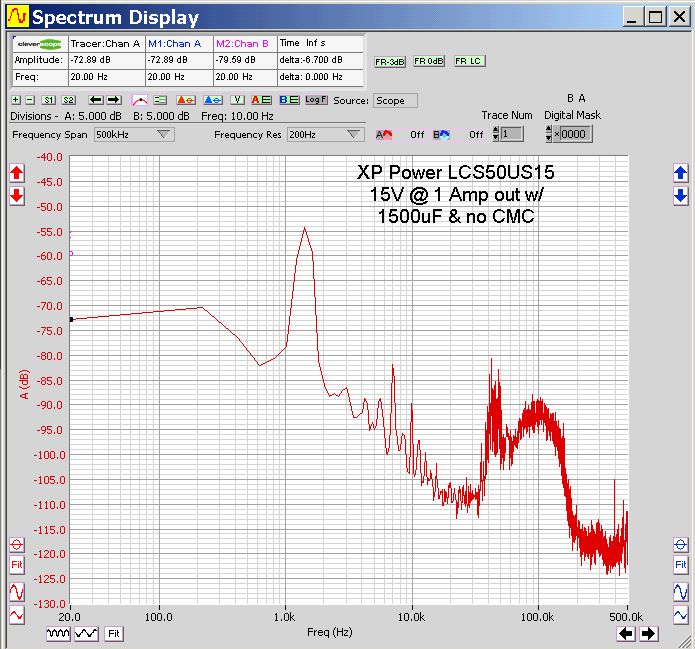This screenshot has height=649, width=695.
Task: Increment the Trace Num stepper
Action: point(496,131)
